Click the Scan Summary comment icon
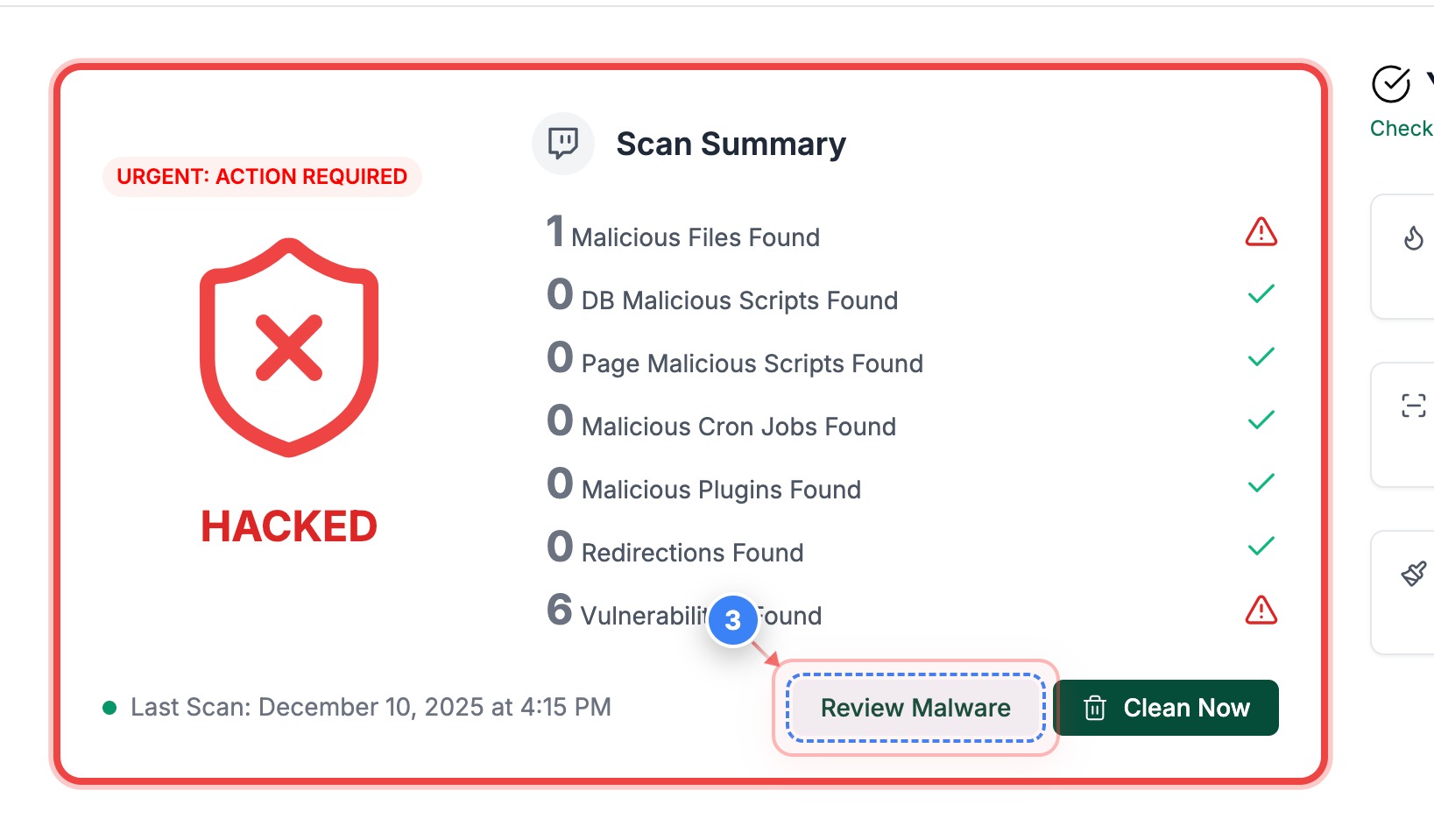Image resolution: width=1434 pixels, height=840 pixels. point(563,143)
